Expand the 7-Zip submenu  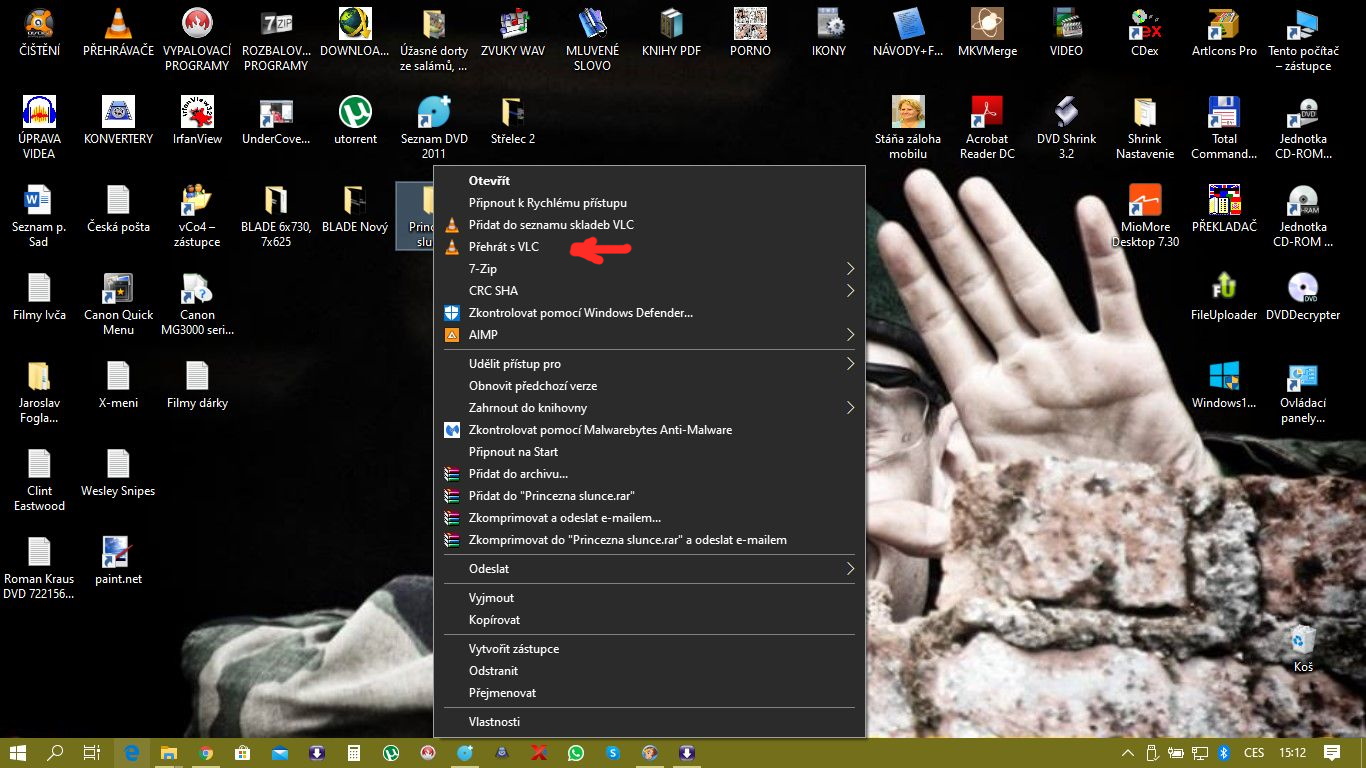click(649, 269)
